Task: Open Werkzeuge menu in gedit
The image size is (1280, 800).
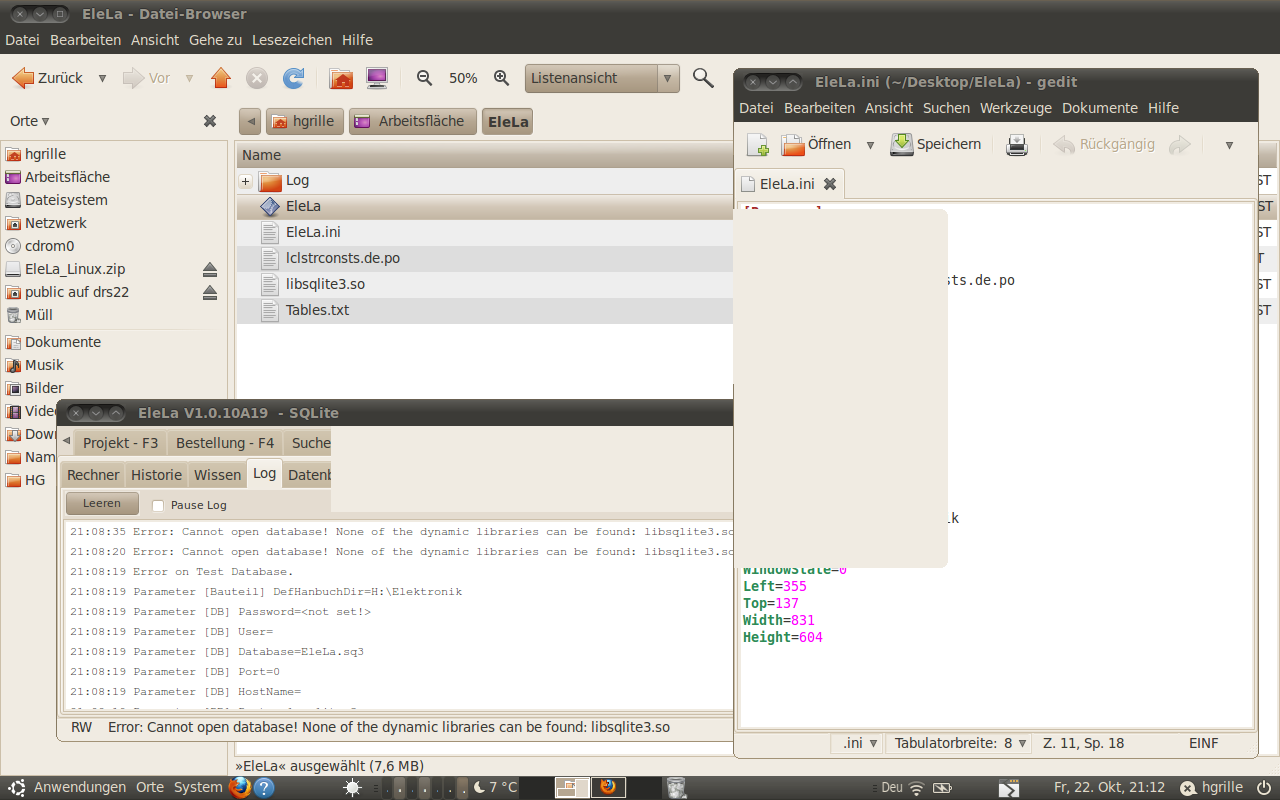Action: (x=1016, y=108)
